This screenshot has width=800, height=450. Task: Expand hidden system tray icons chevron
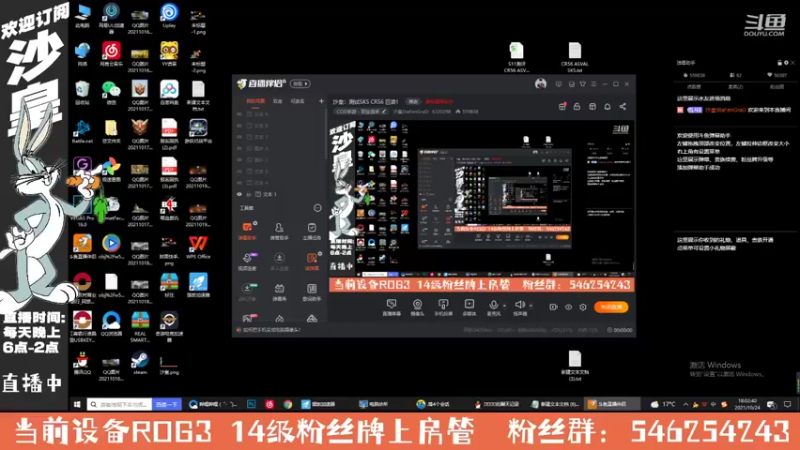pos(685,404)
